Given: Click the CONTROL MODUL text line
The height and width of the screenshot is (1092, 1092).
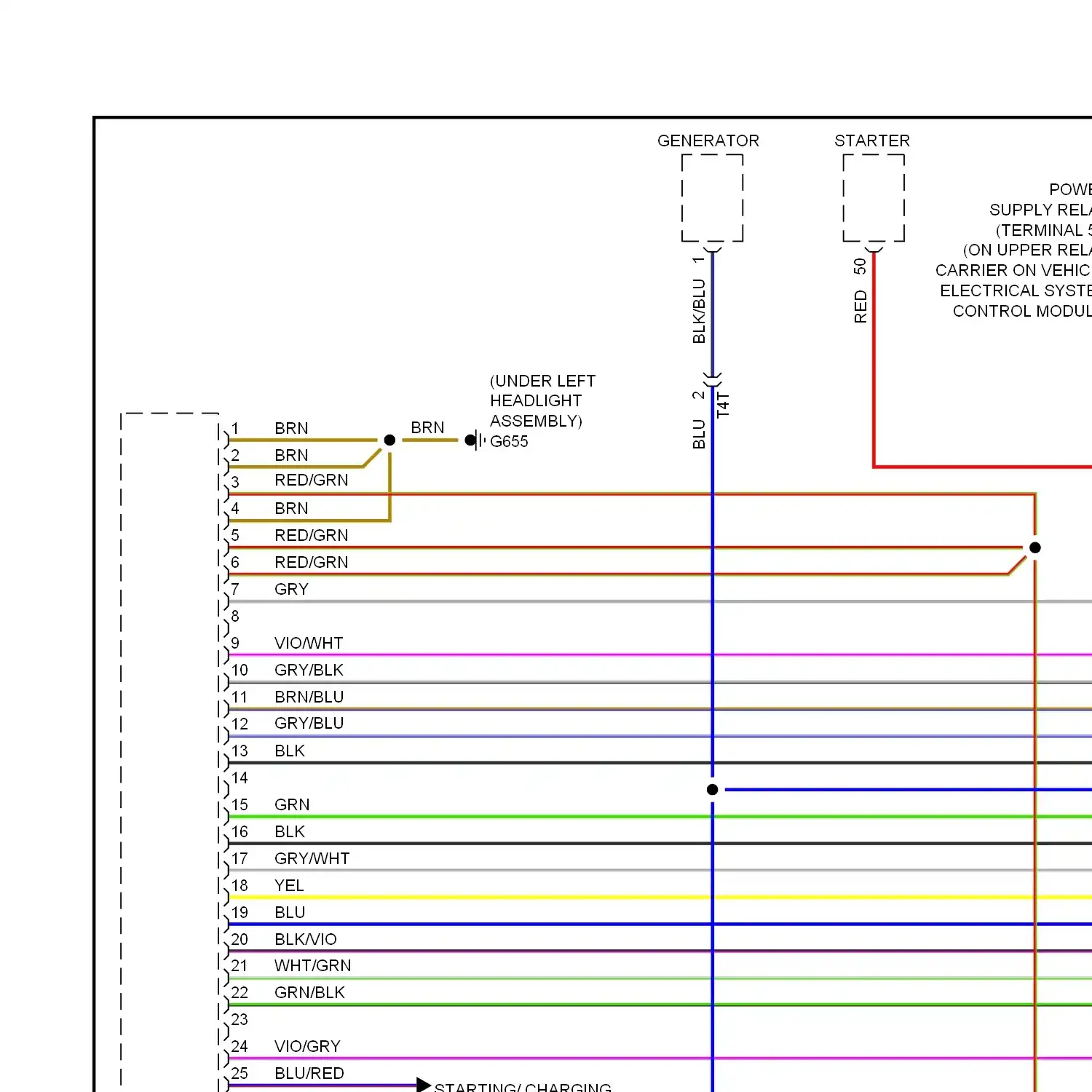Looking at the screenshot, I should (1022, 311).
